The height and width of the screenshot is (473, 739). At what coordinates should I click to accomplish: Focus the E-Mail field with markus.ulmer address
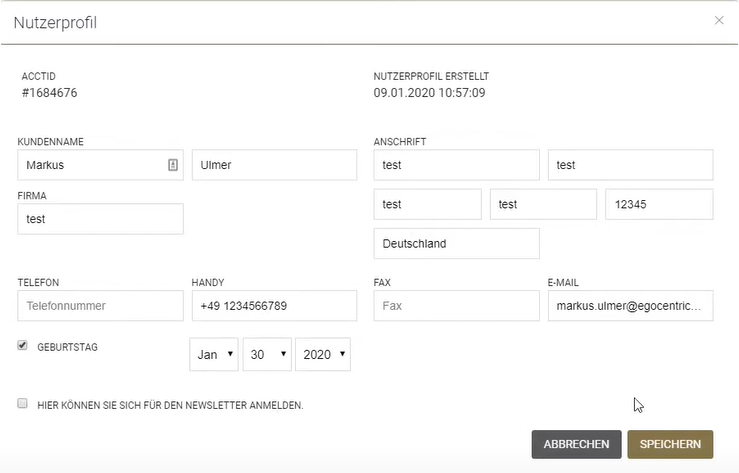coord(629,305)
